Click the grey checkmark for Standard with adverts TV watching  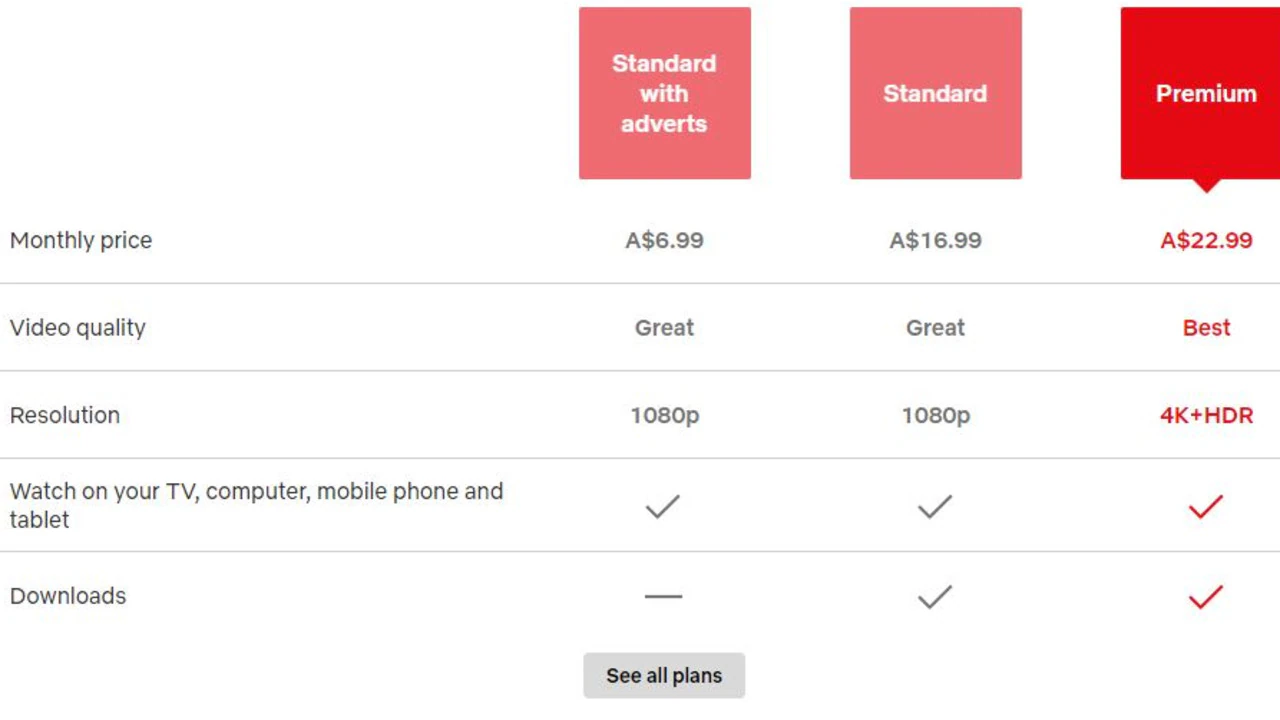pyautogui.click(x=663, y=506)
